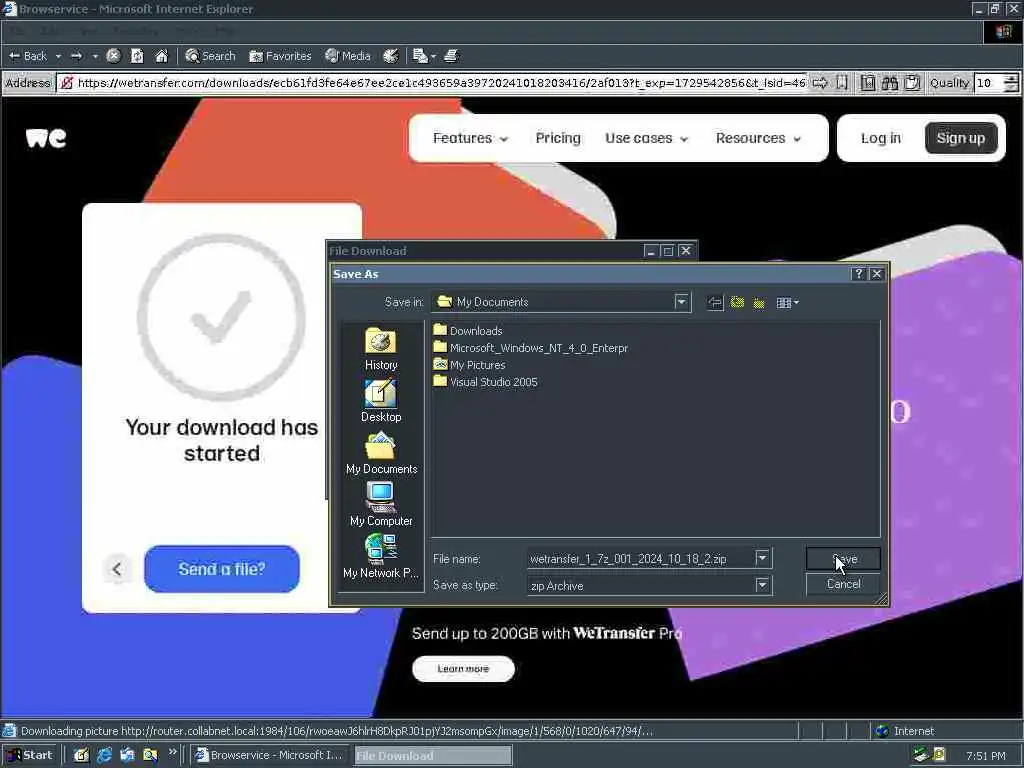1024x768 pixels.
Task: Click the binoculars find icon
Action: pos(889,83)
